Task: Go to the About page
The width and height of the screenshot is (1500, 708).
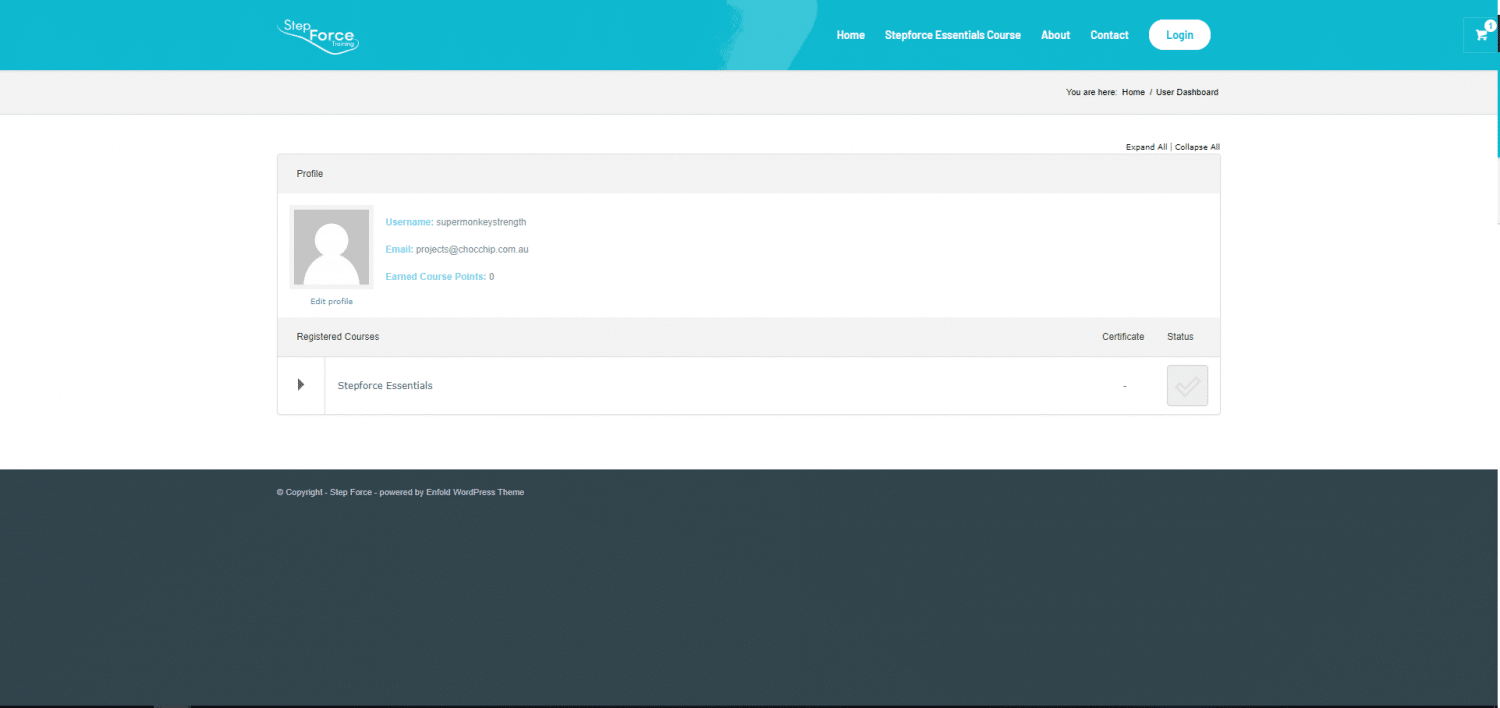Action: 1055,35
